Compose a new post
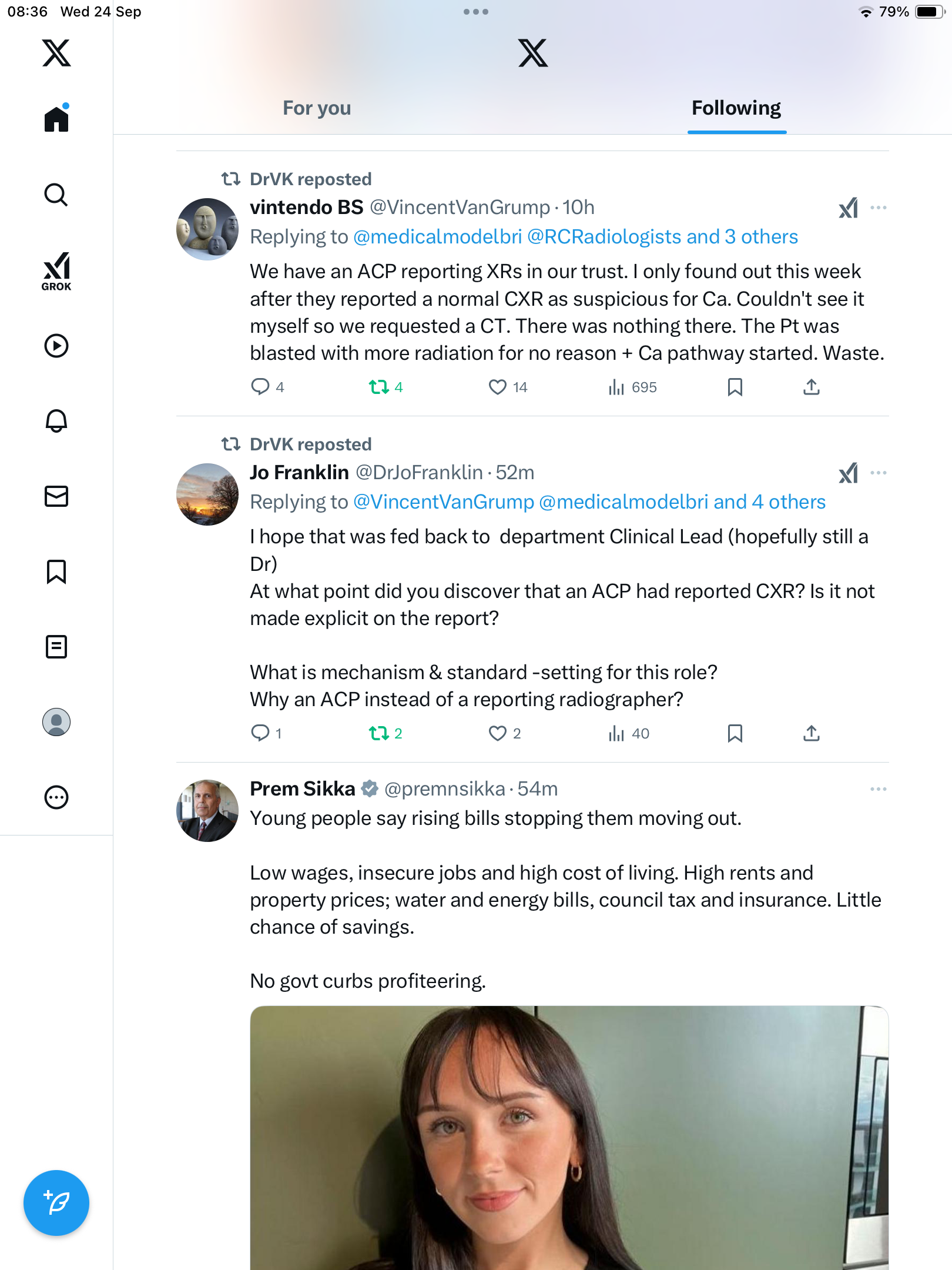Screen dimensions: 952x1270 (x=56, y=1203)
